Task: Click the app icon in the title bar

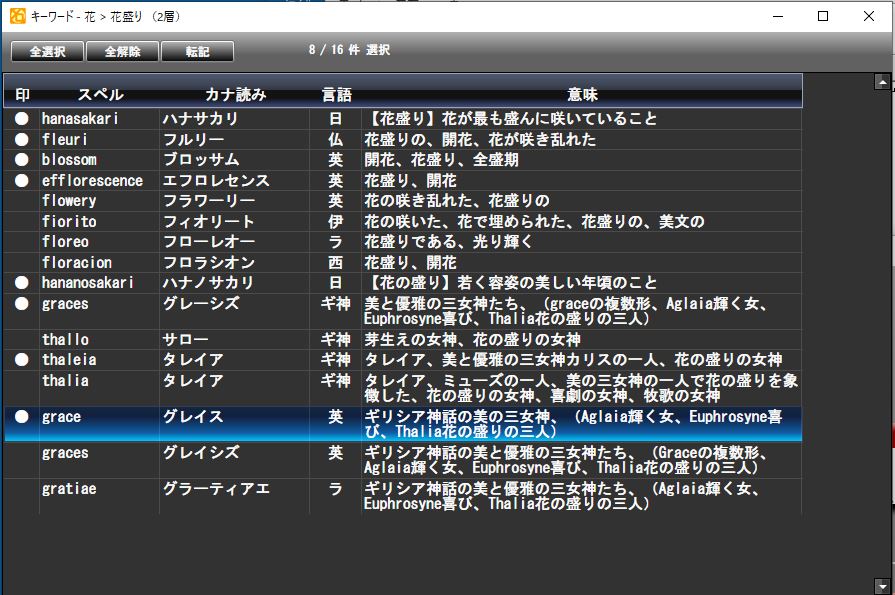Action: point(18,16)
